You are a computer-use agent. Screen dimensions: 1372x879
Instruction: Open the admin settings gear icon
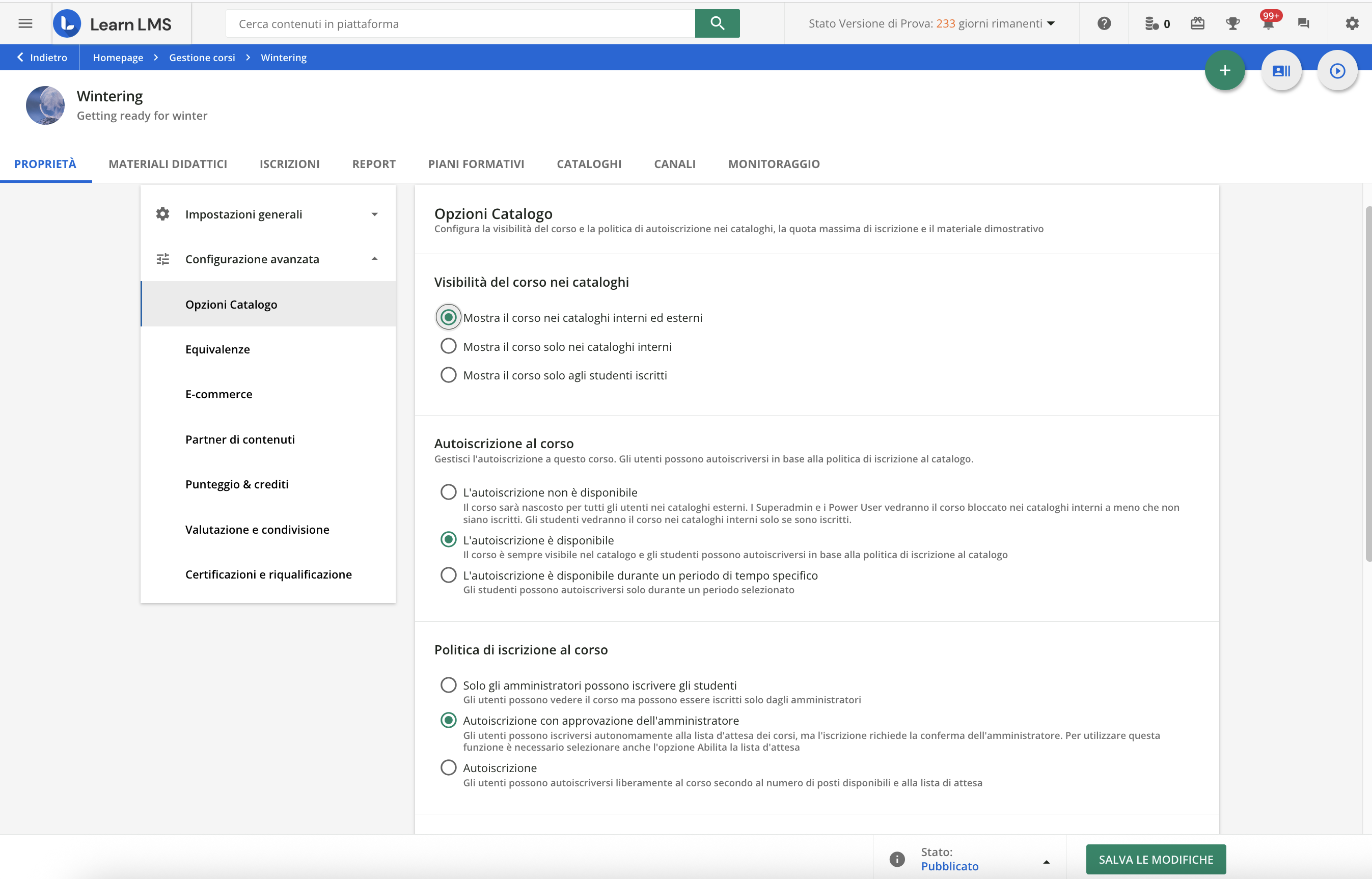pyautogui.click(x=1352, y=23)
